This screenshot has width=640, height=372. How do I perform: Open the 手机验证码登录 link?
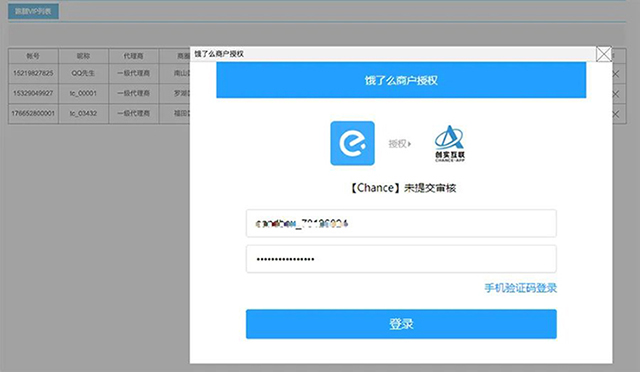pos(520,288)
